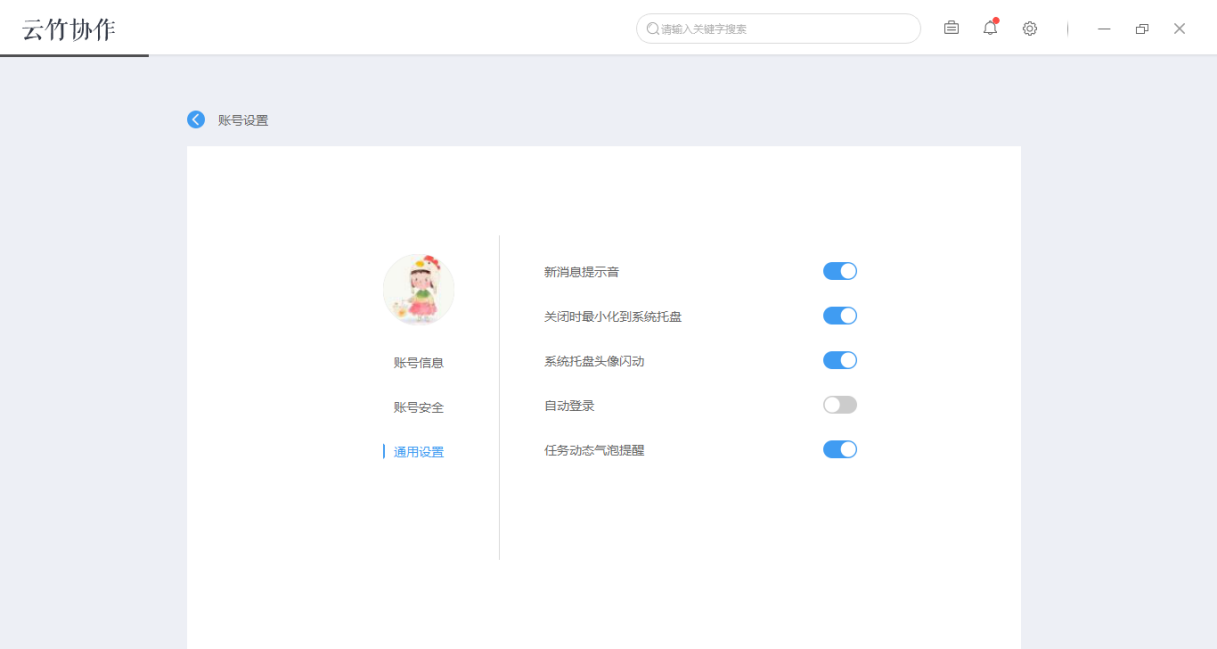Disable the 新消息提示音 switch
The image size is (1217, 649).
click(x=840, y=270)
